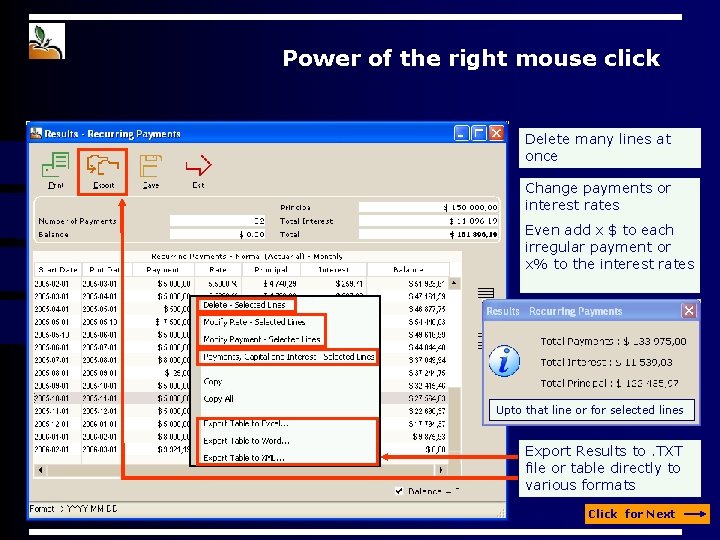Click the horizontal scrollbar left arrow
Image resolution: width=720 pixels, height=540 pixels.
[x=40, y=470]
